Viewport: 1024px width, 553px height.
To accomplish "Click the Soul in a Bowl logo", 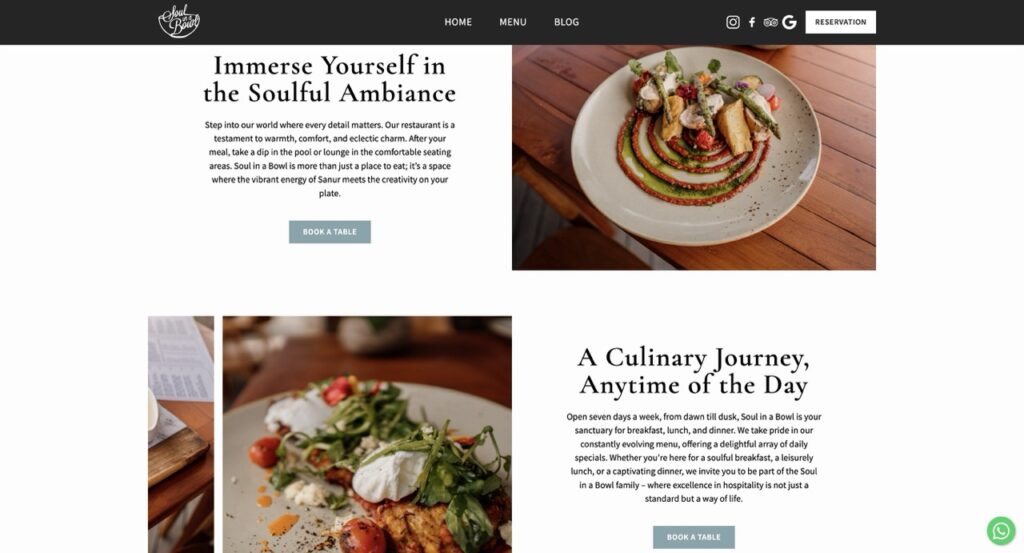I will click(179, 21).
